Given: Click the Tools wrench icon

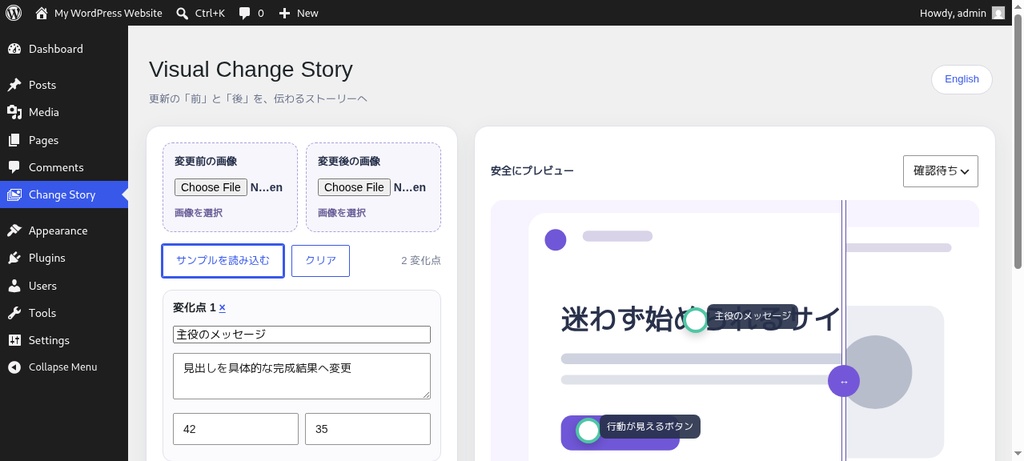Looking at the screenshot, I should pyautogui.click(x=14, y=313).
